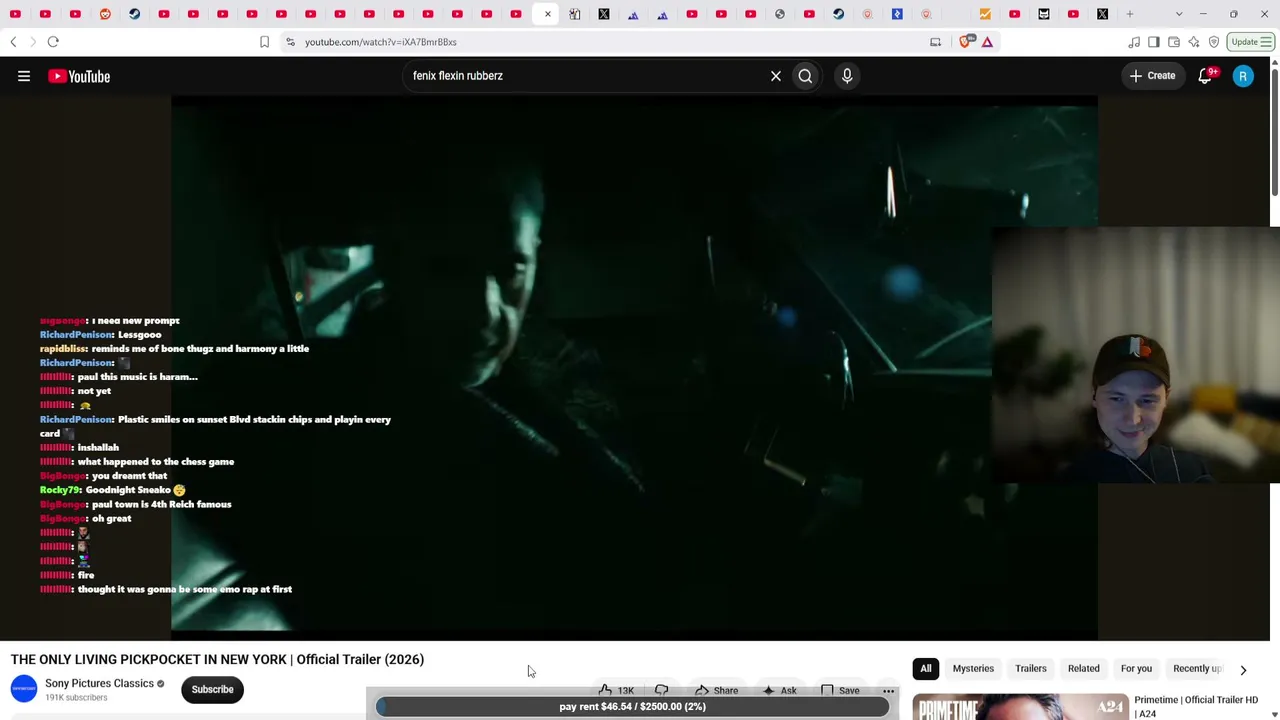Bookmark this page

(264, 42)
